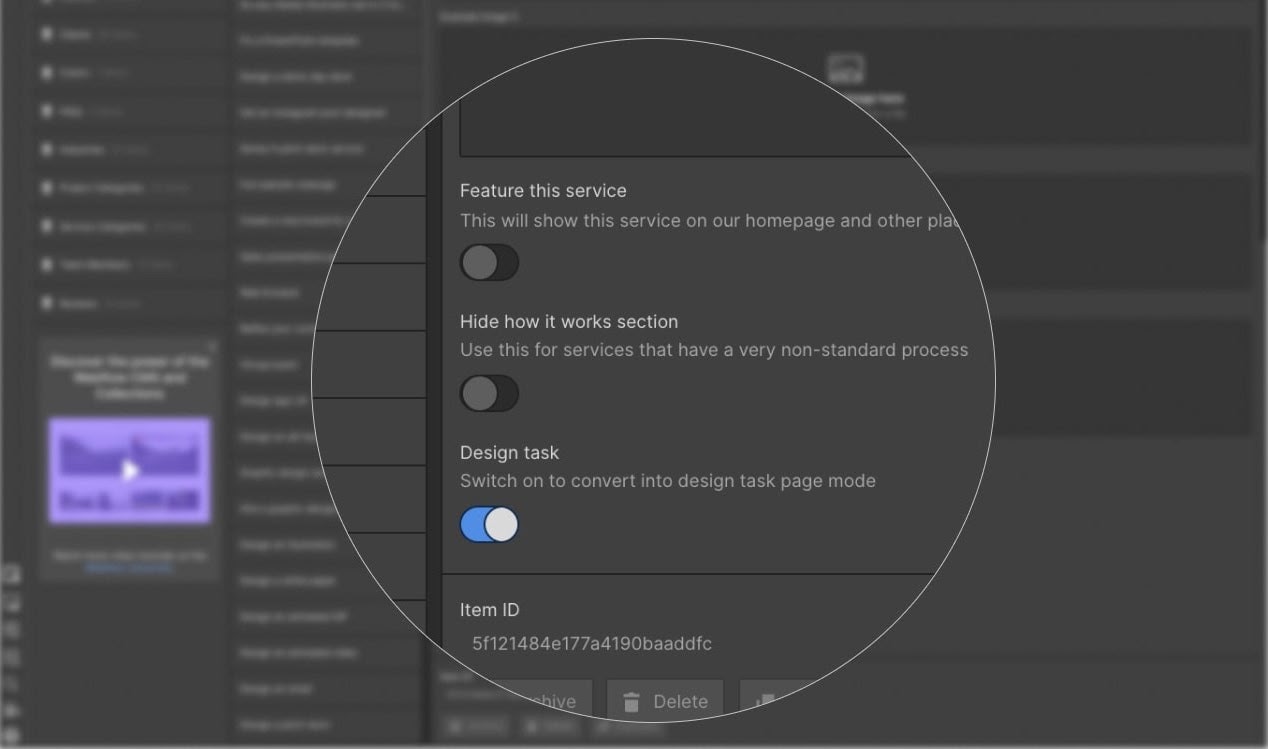Screen dimensions: 1268x749
Task: Switch off the Design task toggle
Action: [x=489, y=524]
